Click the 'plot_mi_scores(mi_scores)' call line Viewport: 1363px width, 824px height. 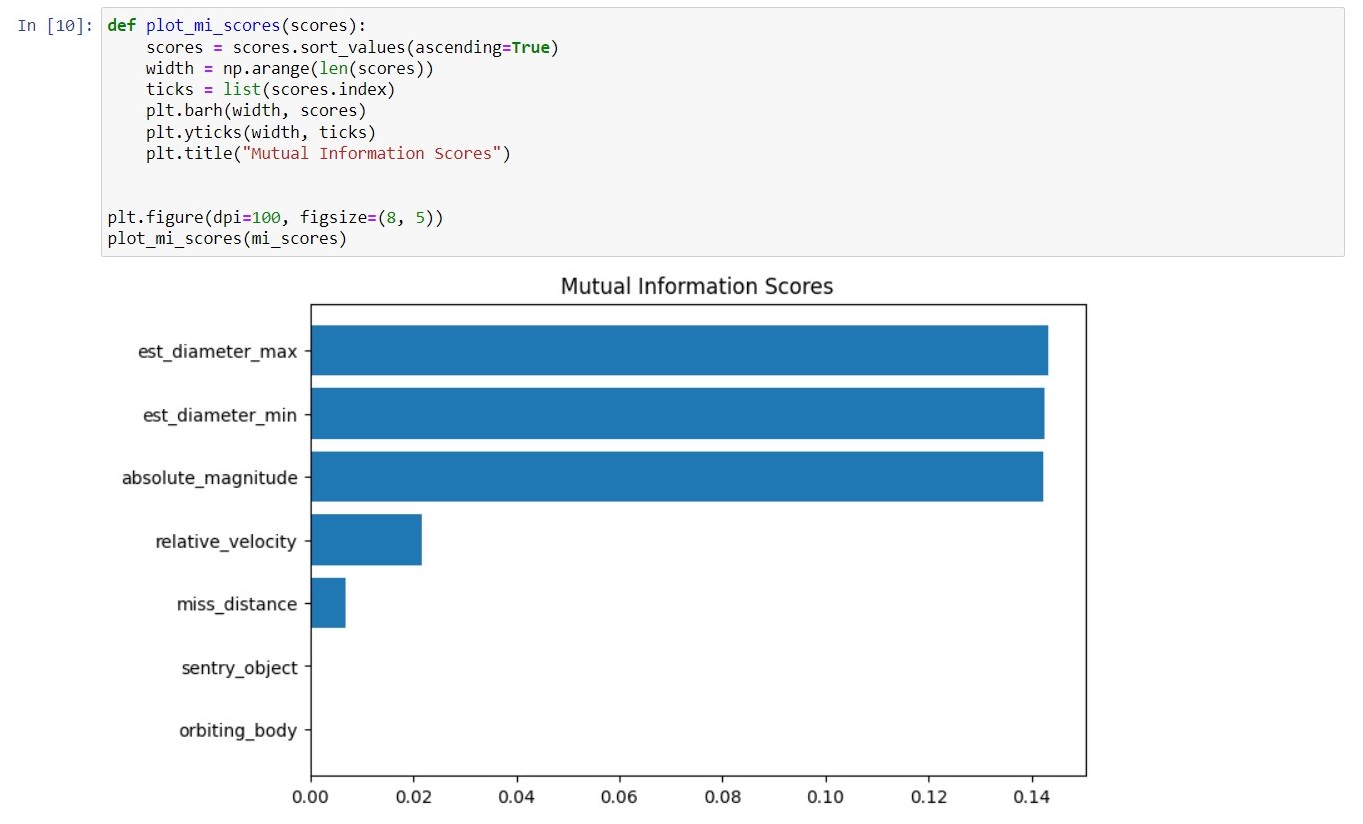pyautogui.click(x=227, y=238)
